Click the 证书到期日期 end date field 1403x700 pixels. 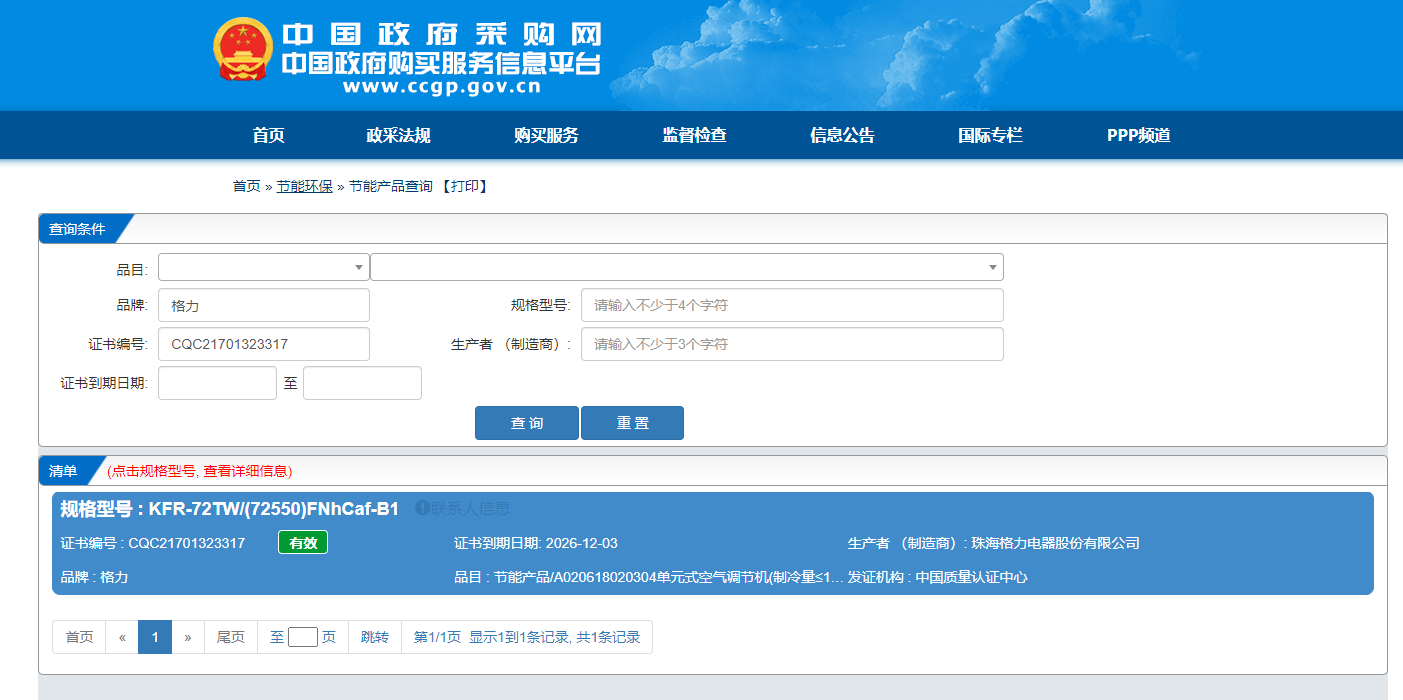click(362, 383)
